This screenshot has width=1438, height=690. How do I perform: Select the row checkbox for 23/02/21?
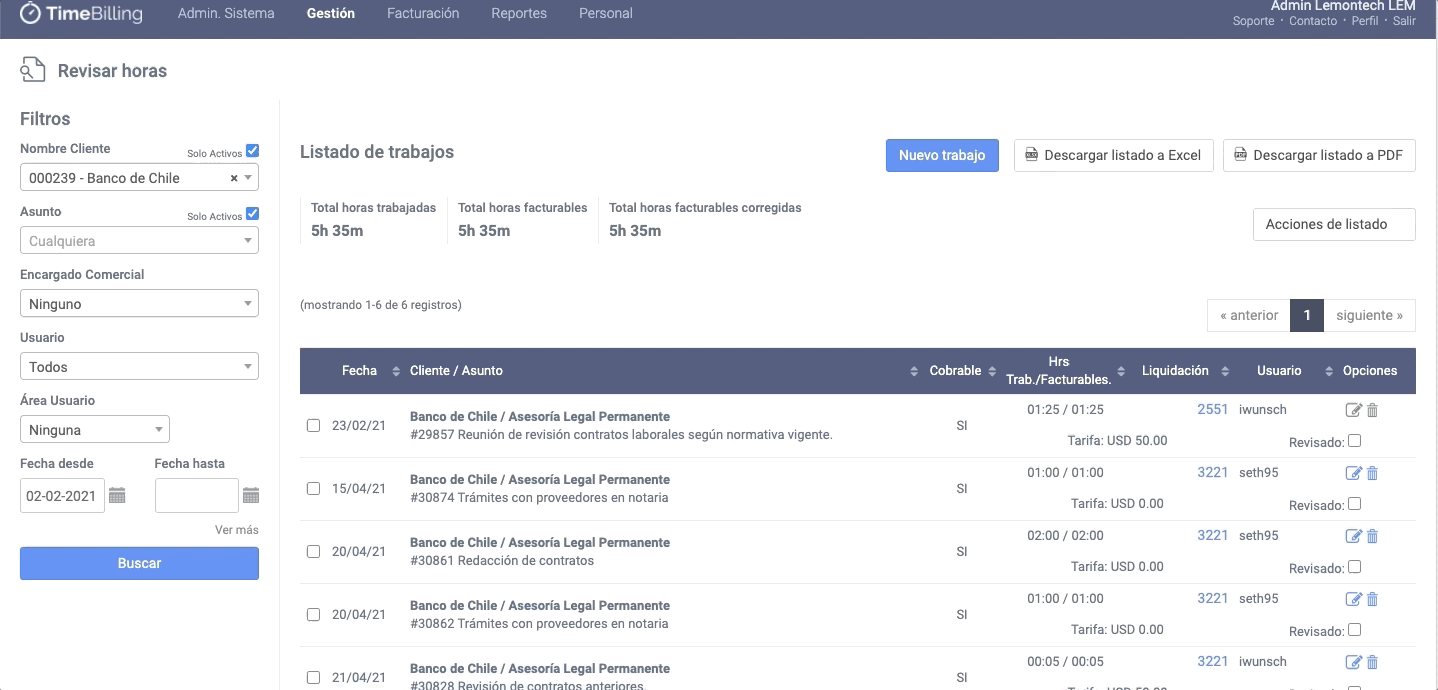pos(313,425)
